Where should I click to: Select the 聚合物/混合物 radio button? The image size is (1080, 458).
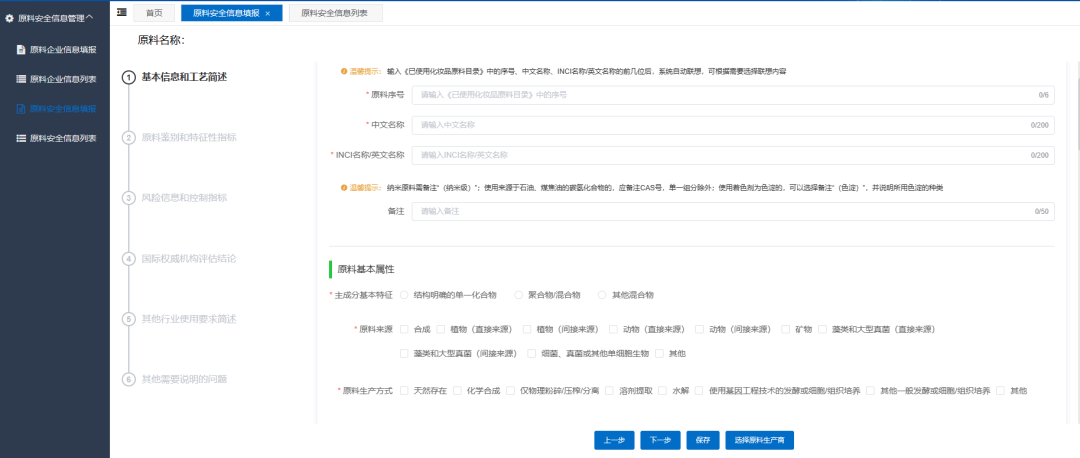[x=518, y=295]
